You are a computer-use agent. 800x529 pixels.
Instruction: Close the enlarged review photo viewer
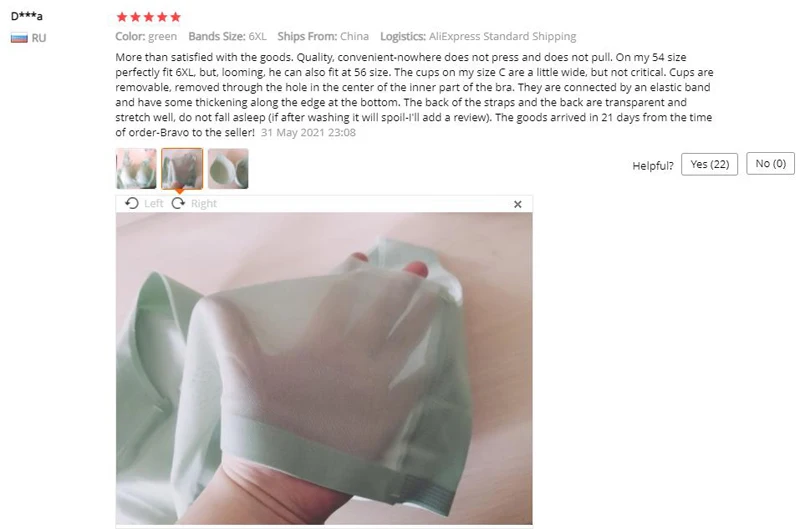click(517, 204)
